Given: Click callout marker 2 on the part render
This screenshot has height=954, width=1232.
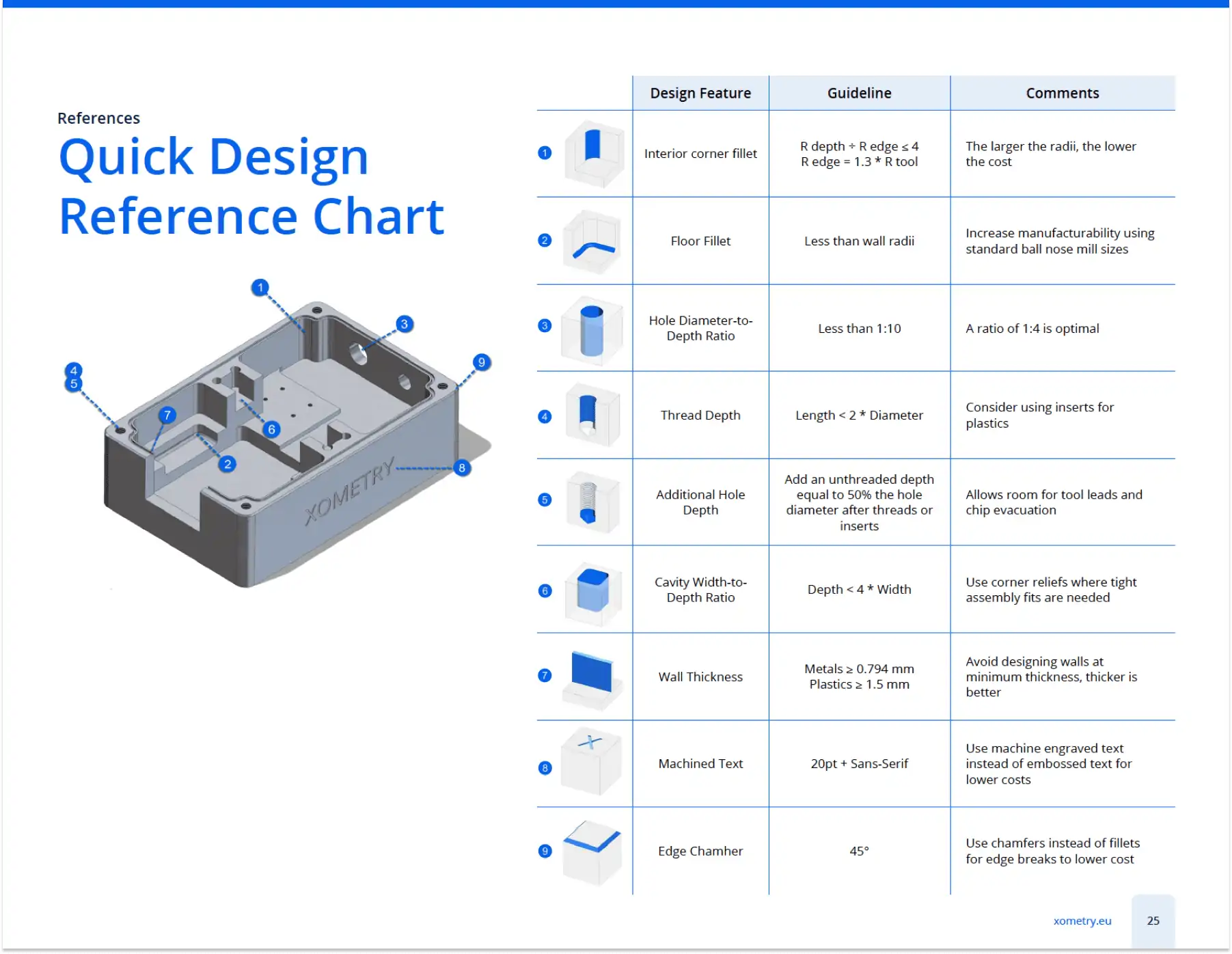Looking at the screenshot, I should click(228, 464).
